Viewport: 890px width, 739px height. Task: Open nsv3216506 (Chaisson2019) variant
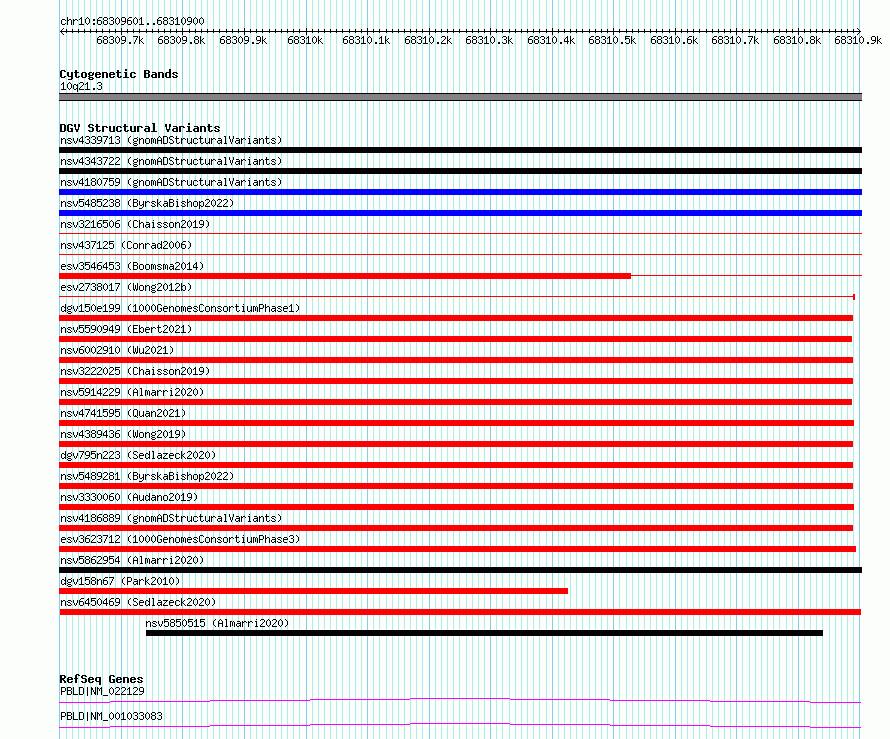point(135,224)
